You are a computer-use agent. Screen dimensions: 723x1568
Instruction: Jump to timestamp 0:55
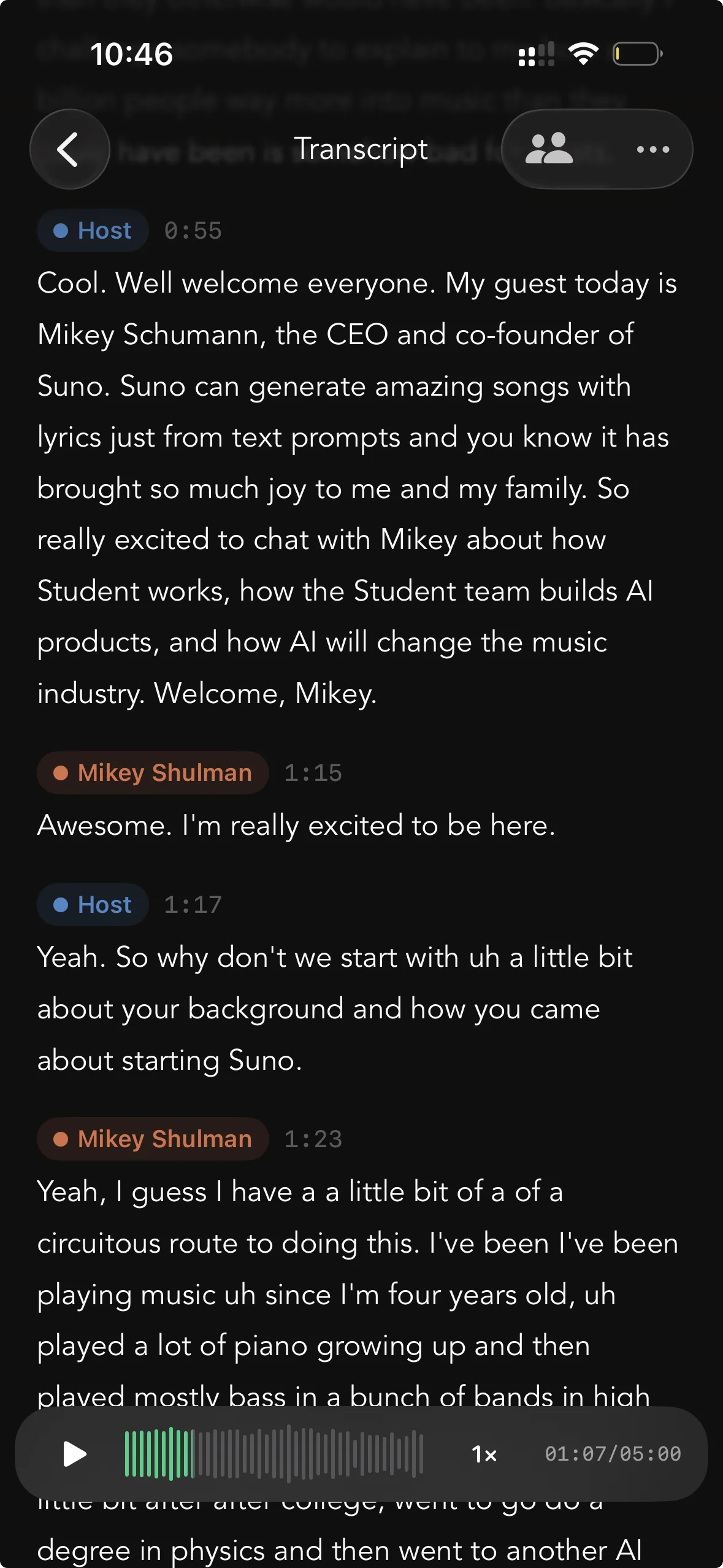coord(193,231)
